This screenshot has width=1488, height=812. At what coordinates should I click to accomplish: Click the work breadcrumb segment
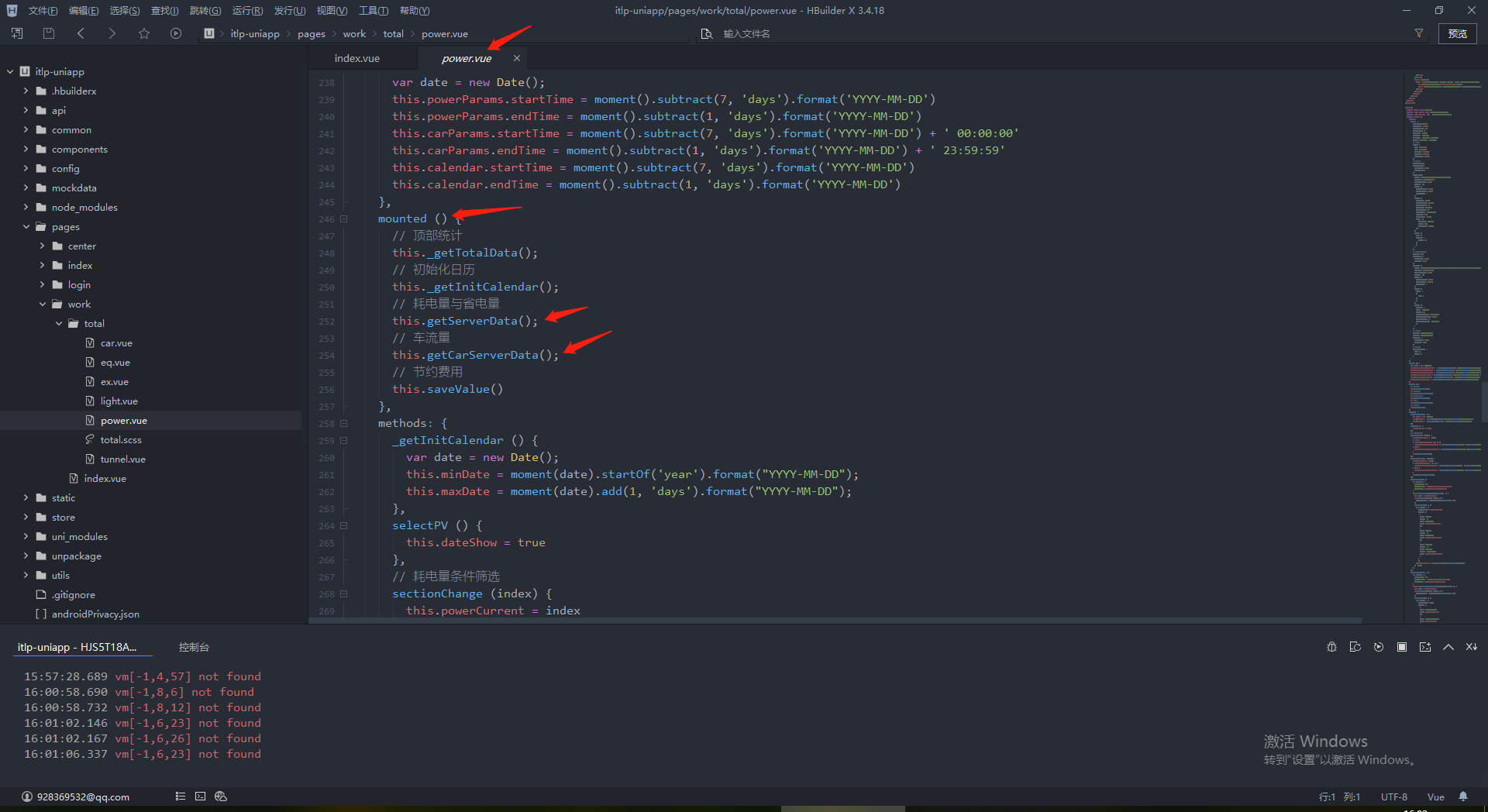tap(354, 33)
